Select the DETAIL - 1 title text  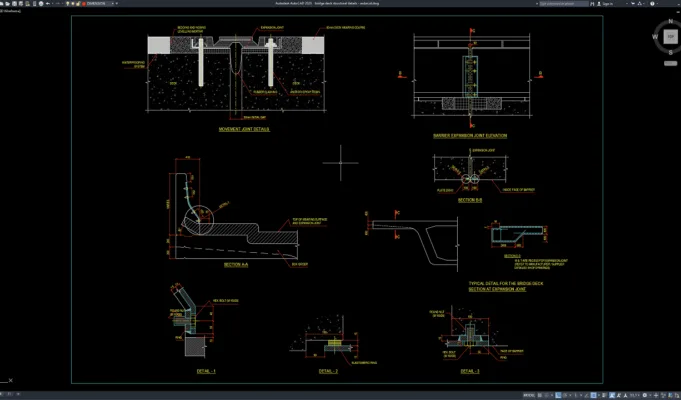click(206, 371)
